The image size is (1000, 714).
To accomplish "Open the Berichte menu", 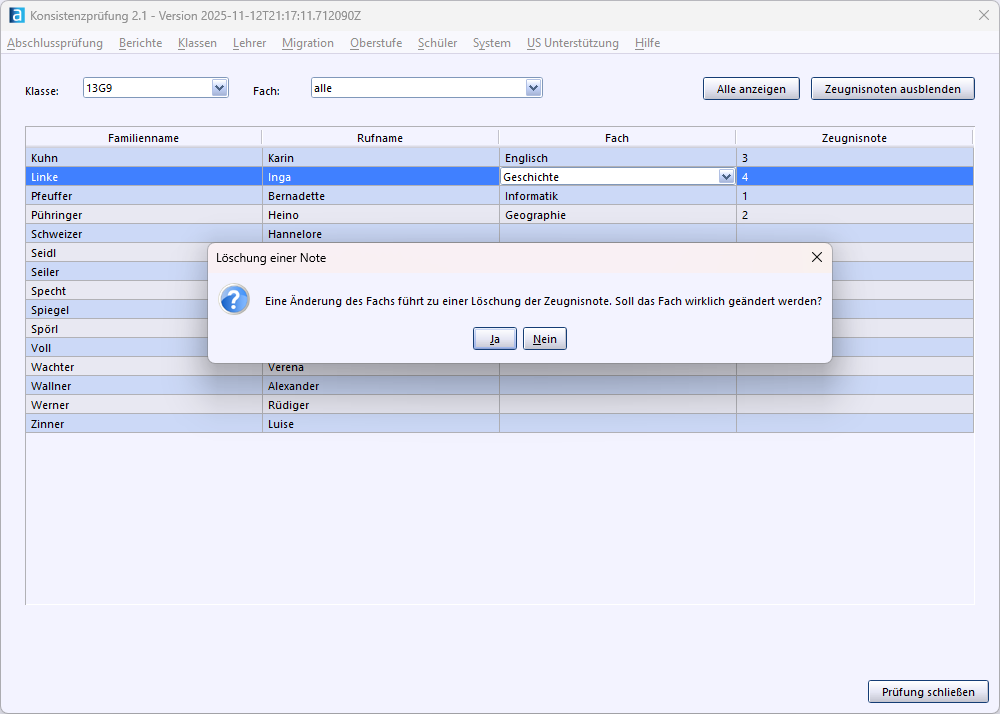I will (140, 43).
